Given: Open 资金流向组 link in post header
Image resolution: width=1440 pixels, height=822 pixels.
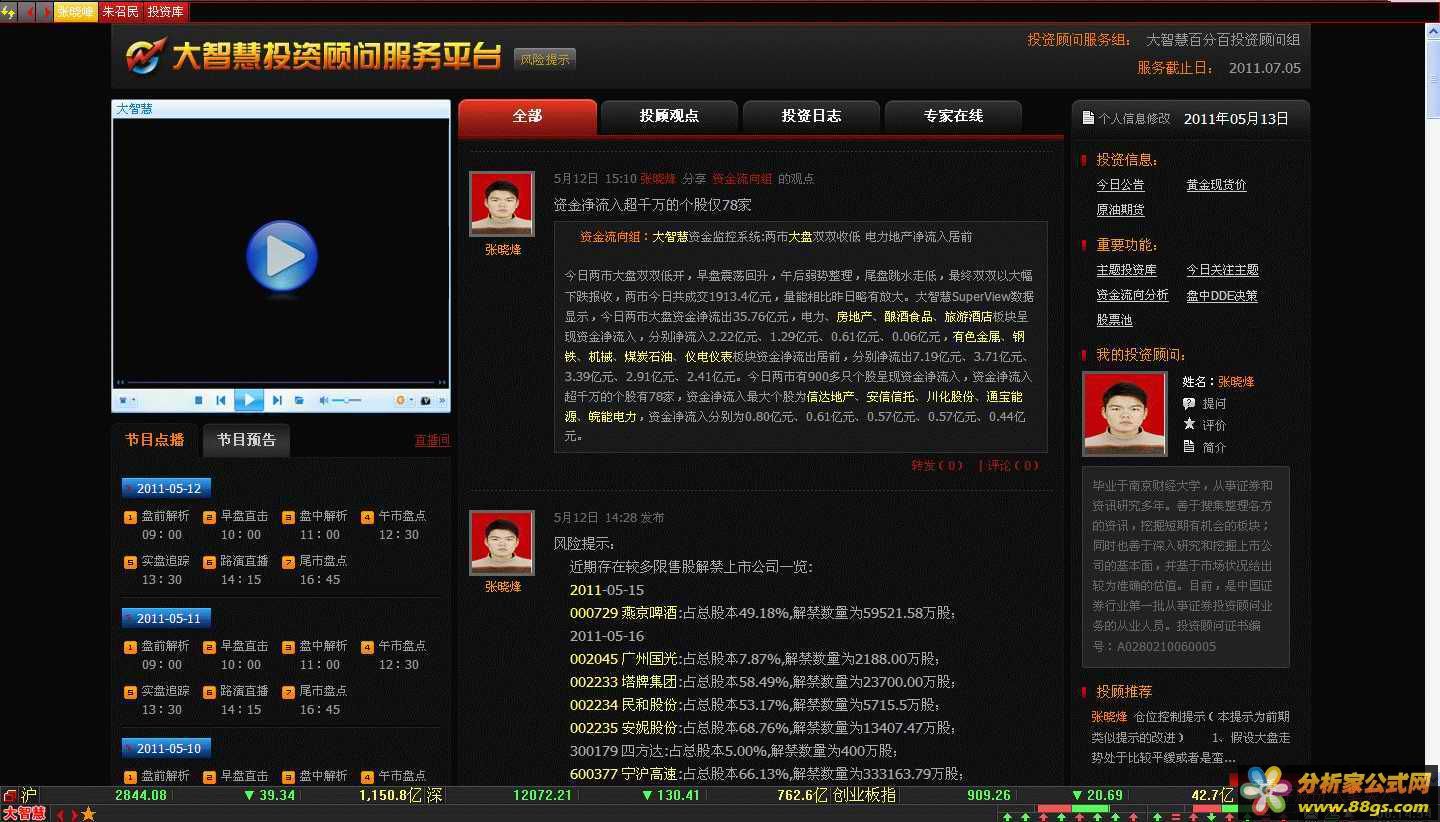Looking at the screenshot, I should [742, 179].
